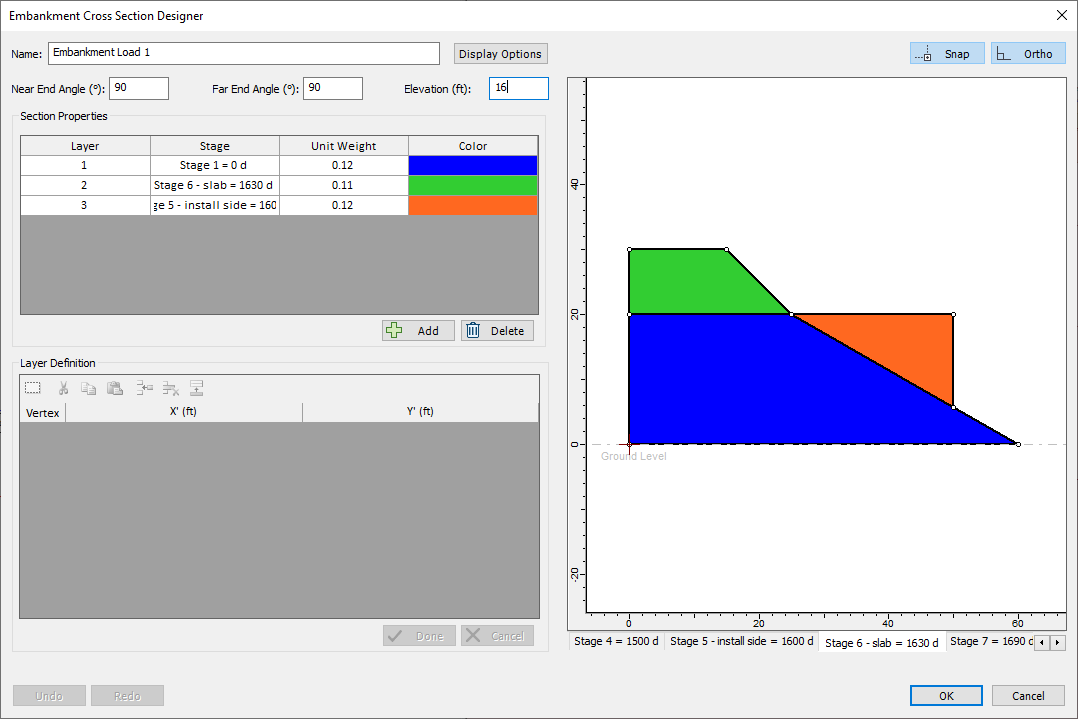Toggle the Ortho mode button
Image resolution: width=1078 pixels, height=719 pixels.
(x=1028, y=54)
